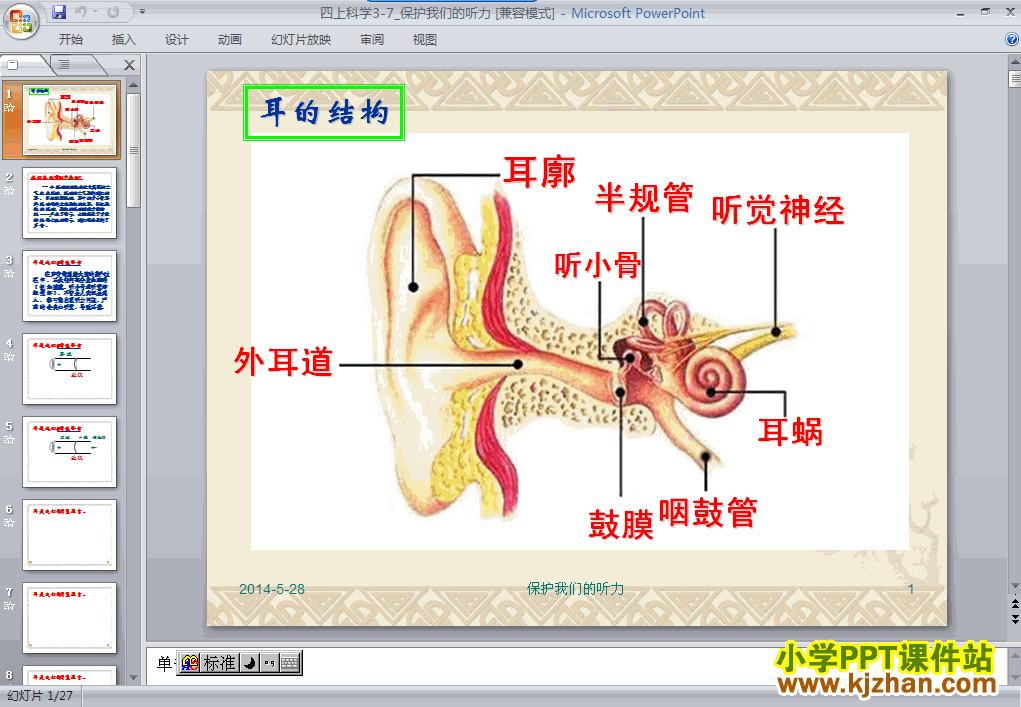Screen dimensions: 1021x707
Task: Click the animation star beside slide 4
Action: (9, 357)
